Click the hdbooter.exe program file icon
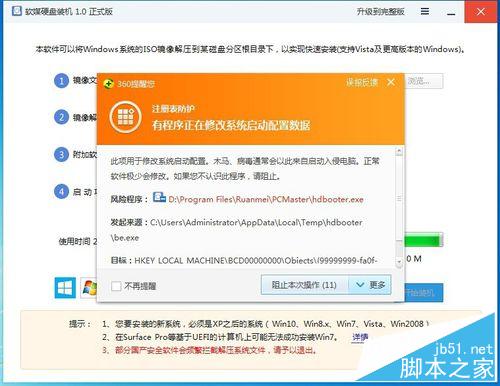The image size is (500, 386). [x=159, y=197]
